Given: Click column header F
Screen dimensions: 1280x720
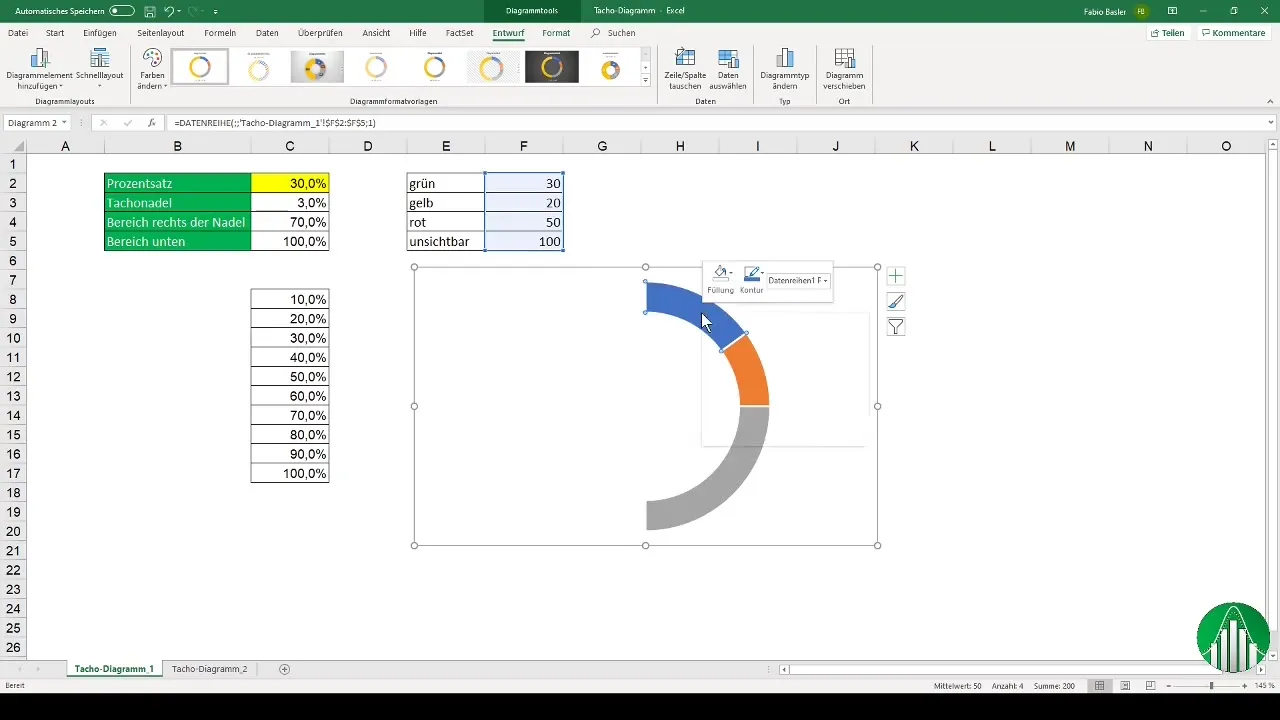Looking at the screenshot, I should click(523, 147).
